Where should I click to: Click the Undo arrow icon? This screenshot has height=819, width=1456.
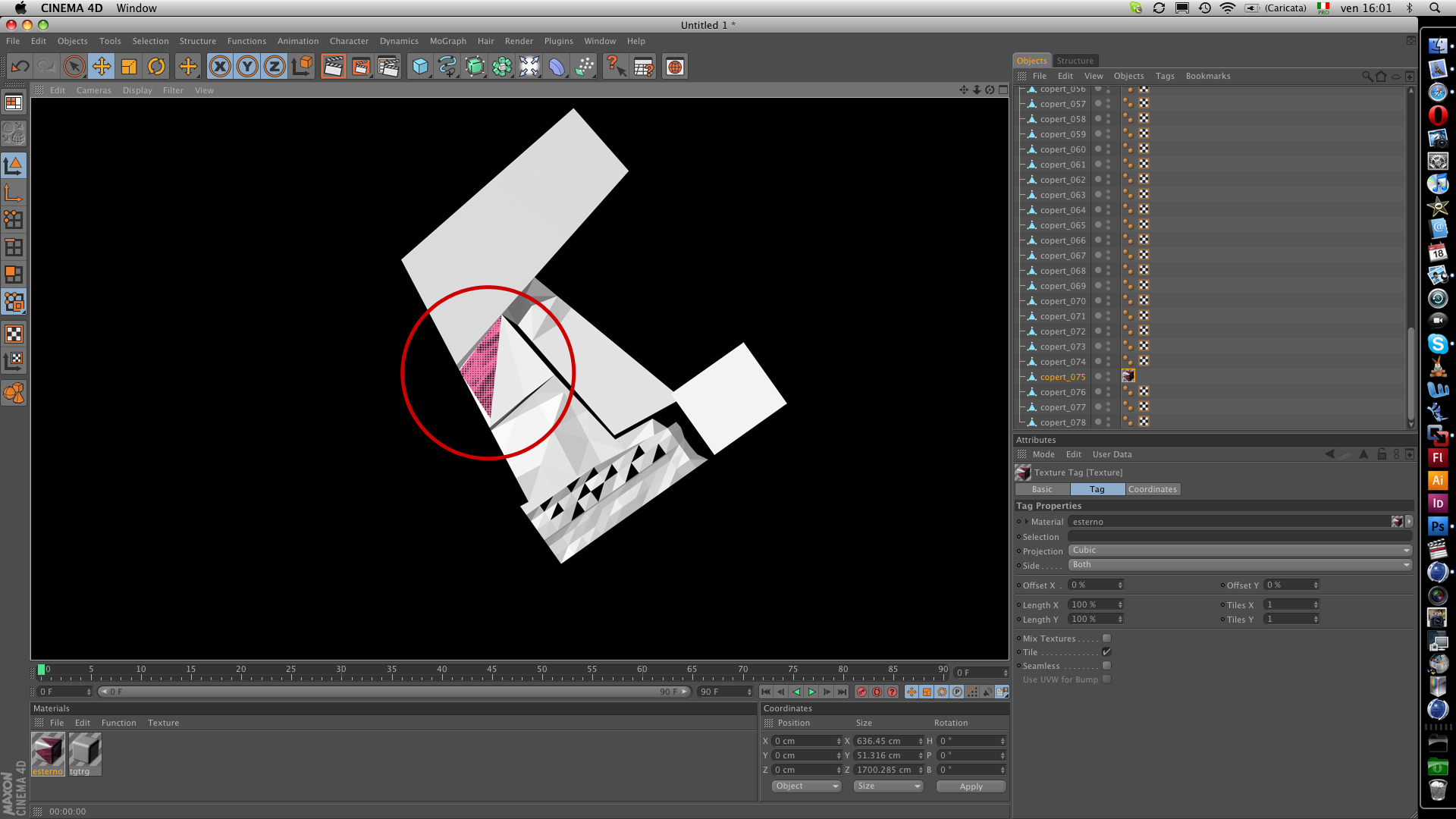20,67
